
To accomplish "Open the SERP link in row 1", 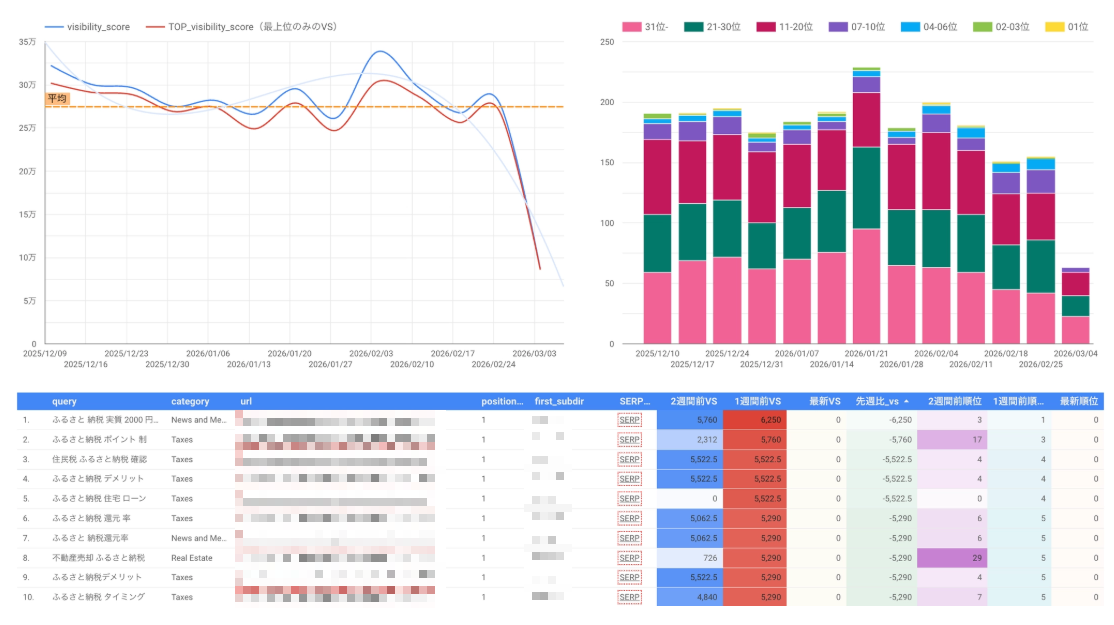I will click(629, 420).
